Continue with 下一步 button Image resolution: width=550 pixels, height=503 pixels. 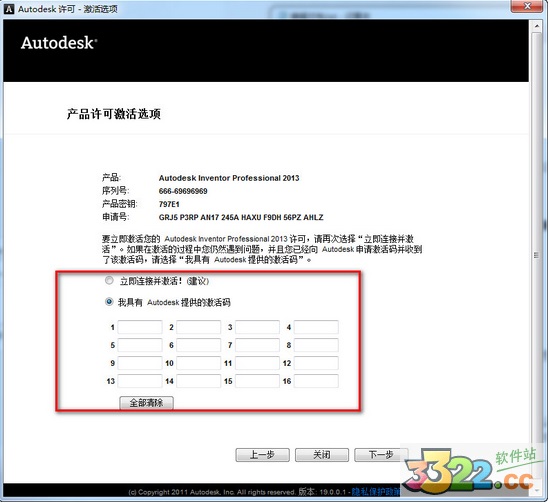381,455
